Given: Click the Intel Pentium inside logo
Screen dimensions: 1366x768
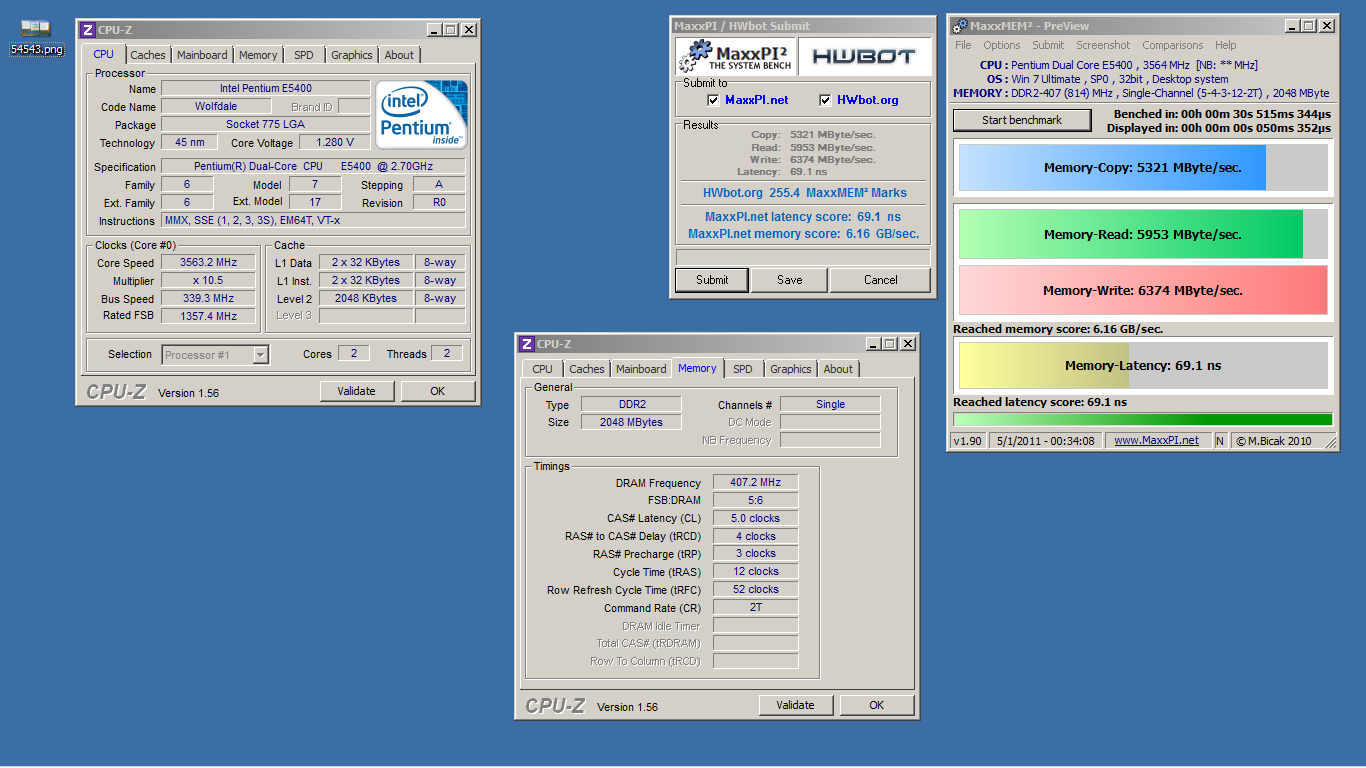Looking at the screenshot, I should pyautogui.click(x=421, y=114).
